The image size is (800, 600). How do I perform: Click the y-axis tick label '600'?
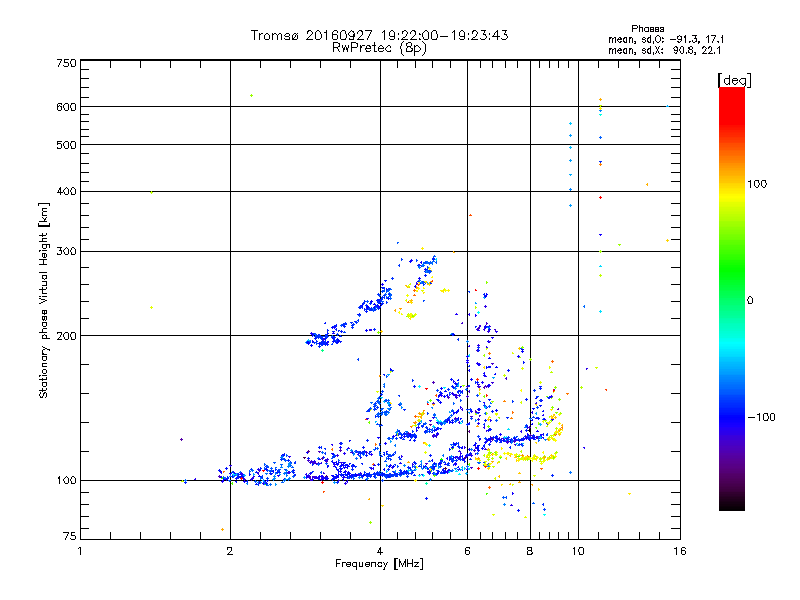(66, 107)
